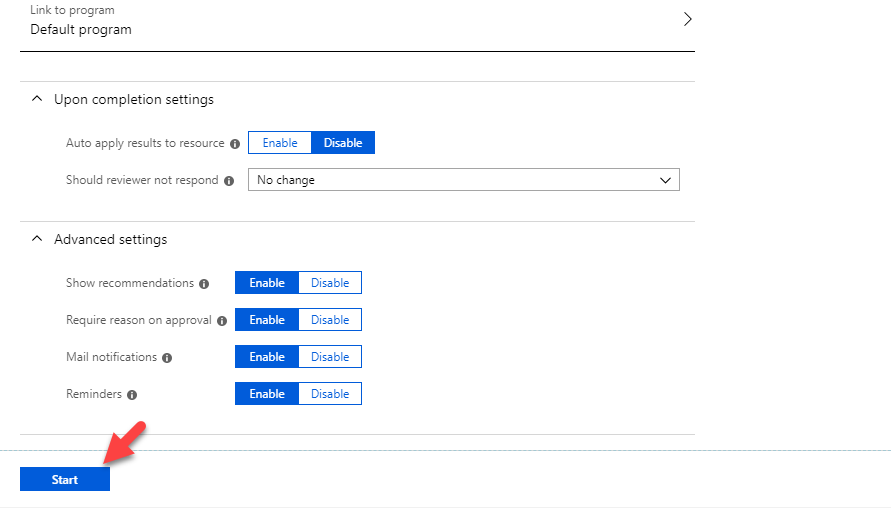891x508 pixels.
Task: Open Link to program chevron arrow
Action: pos(688,19)
